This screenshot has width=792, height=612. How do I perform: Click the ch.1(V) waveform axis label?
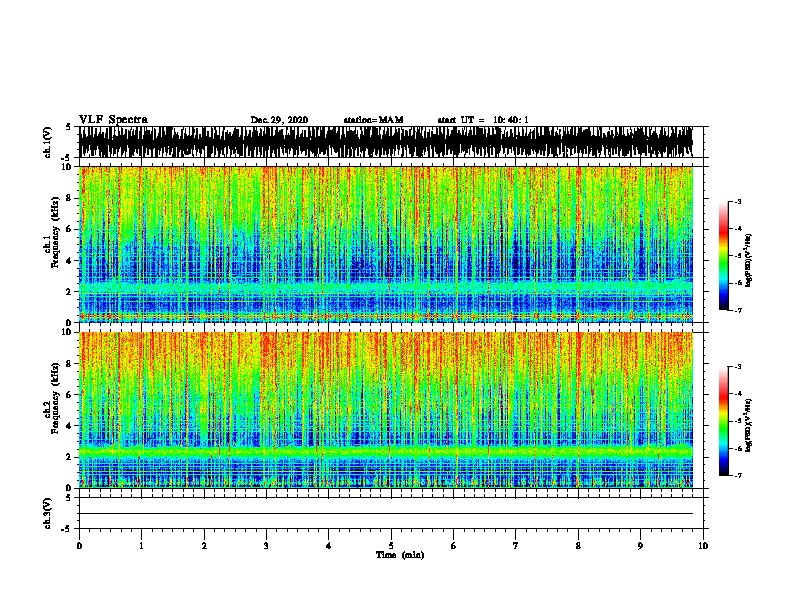coord(48,142)
